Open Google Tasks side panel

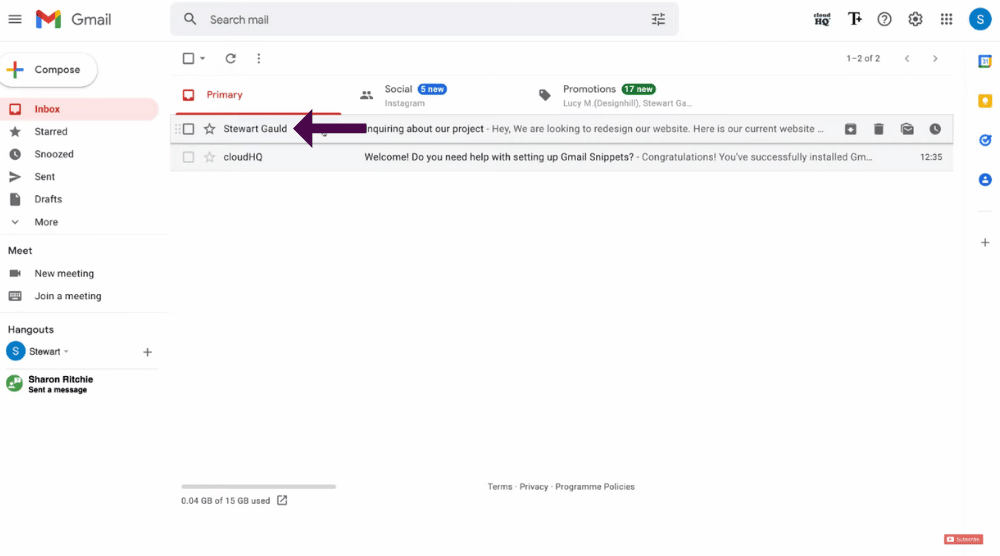click(985, 140)
